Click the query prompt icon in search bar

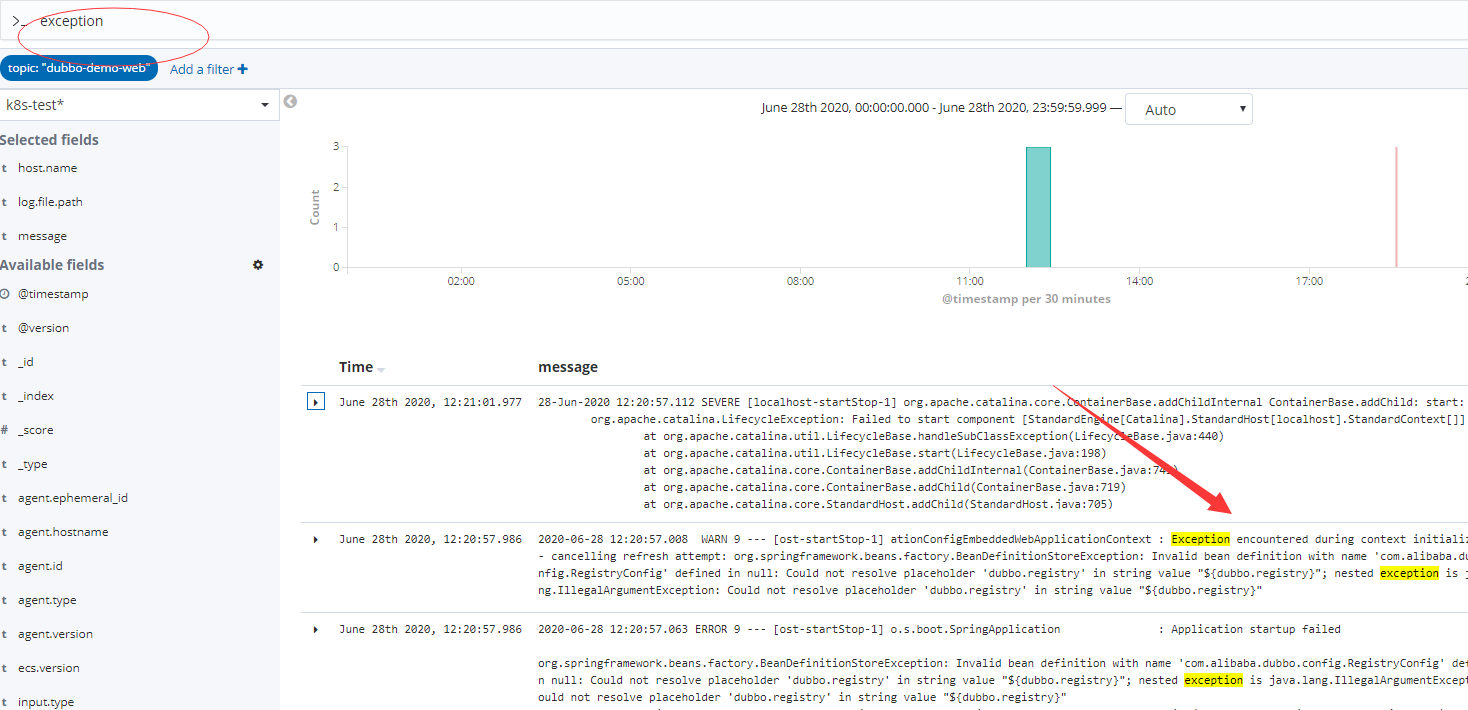[18, 21]
